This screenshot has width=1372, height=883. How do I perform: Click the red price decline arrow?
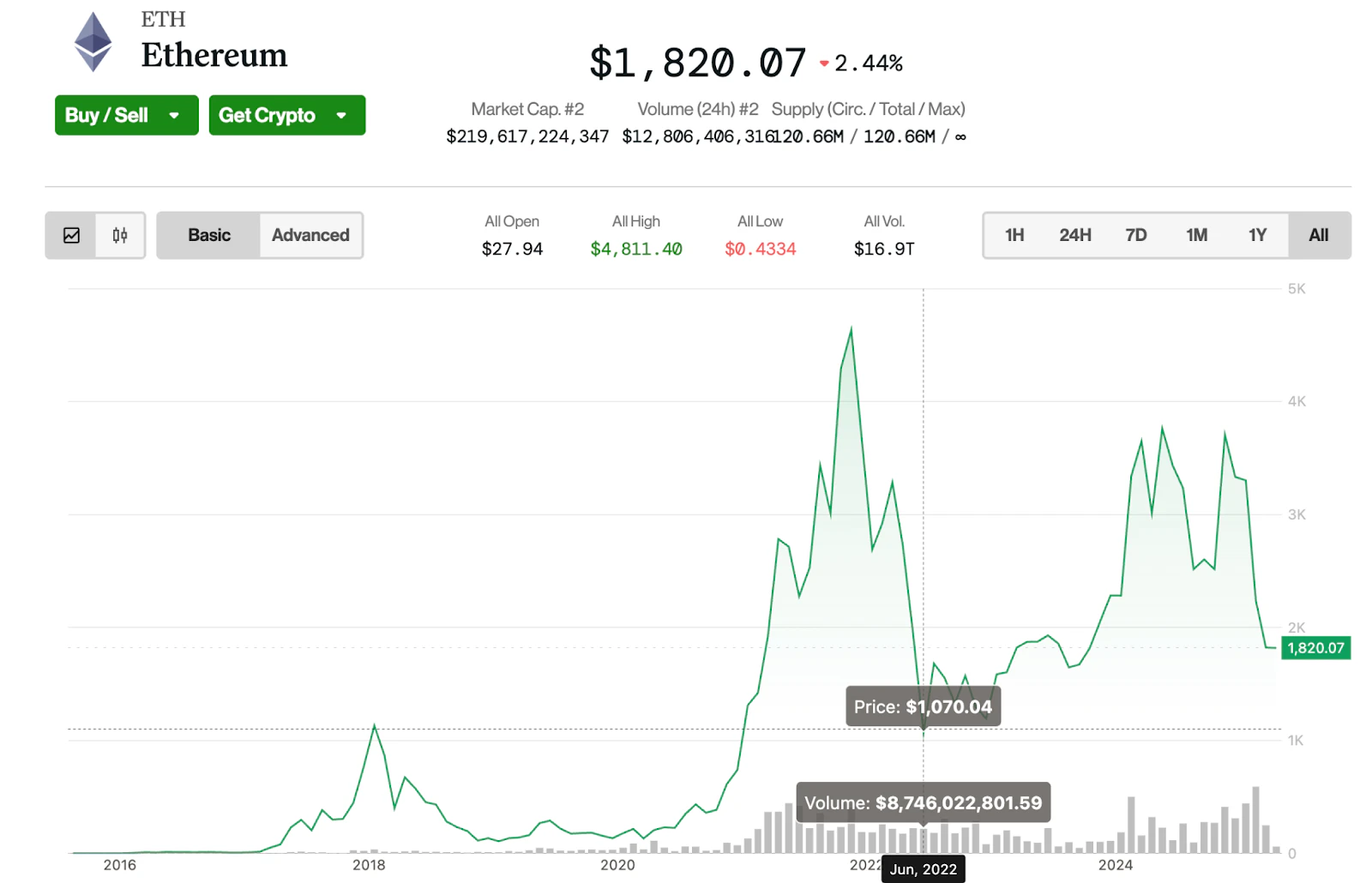tap(824, 63)
